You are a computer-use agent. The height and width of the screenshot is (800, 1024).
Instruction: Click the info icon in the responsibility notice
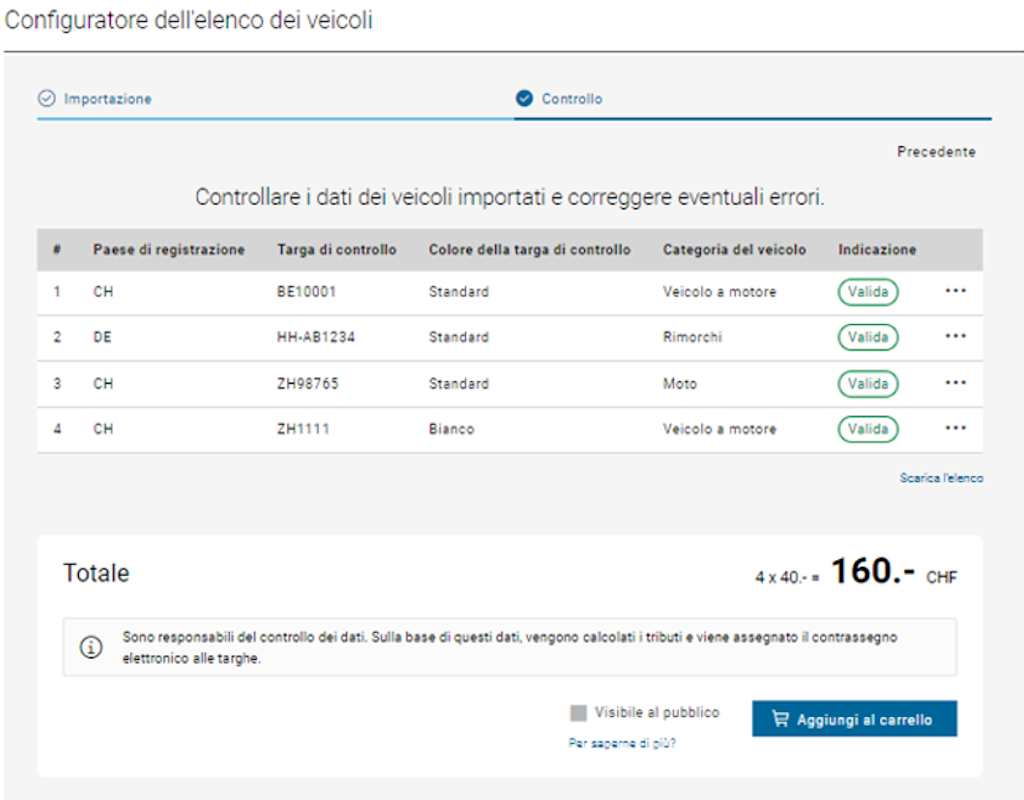[x=93, y=646]
